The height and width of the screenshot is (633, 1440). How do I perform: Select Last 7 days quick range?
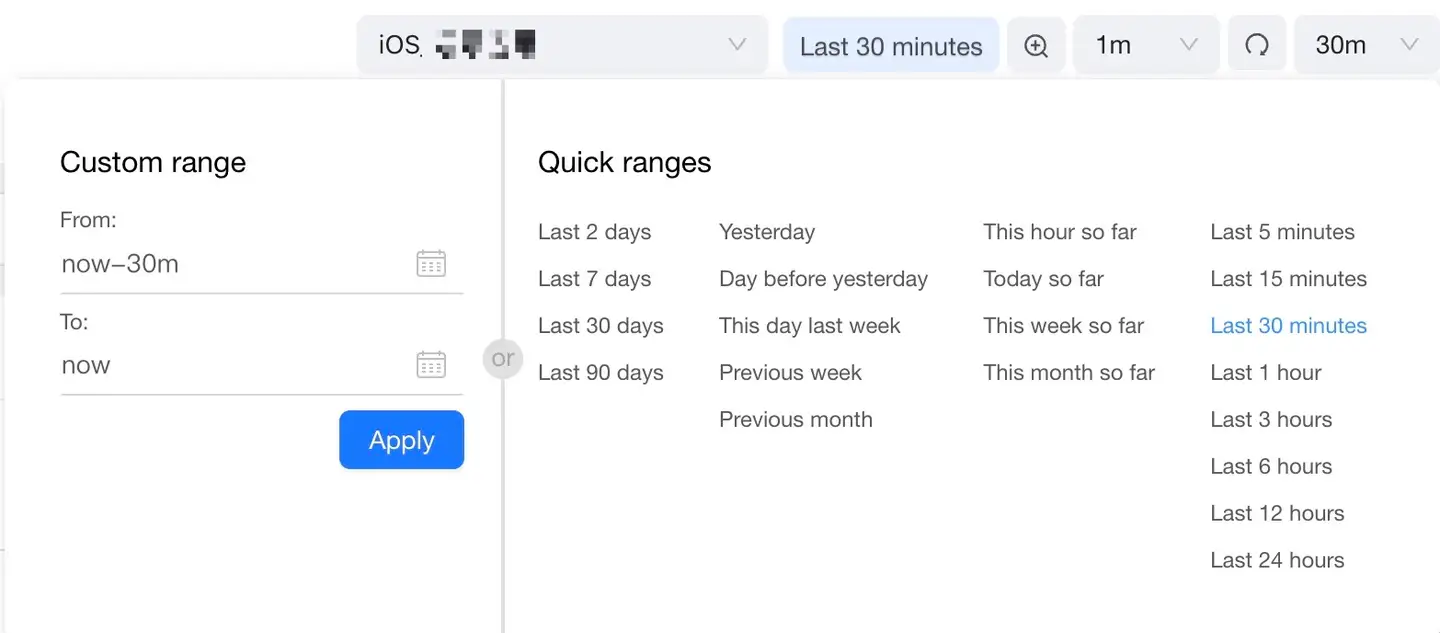pyautogui.click(x=594, y=279)
